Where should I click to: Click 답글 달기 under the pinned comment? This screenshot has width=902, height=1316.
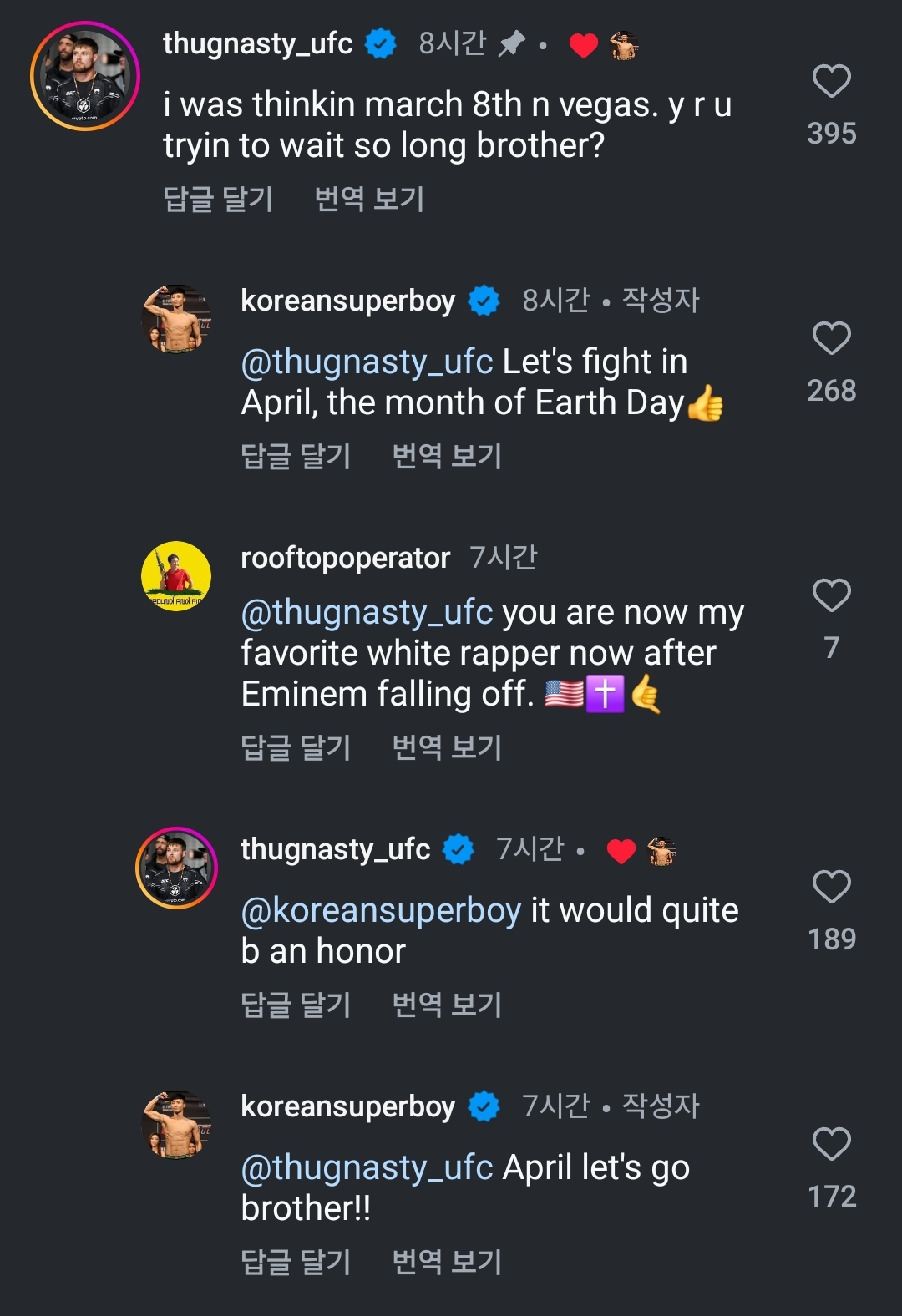point(218,200)
